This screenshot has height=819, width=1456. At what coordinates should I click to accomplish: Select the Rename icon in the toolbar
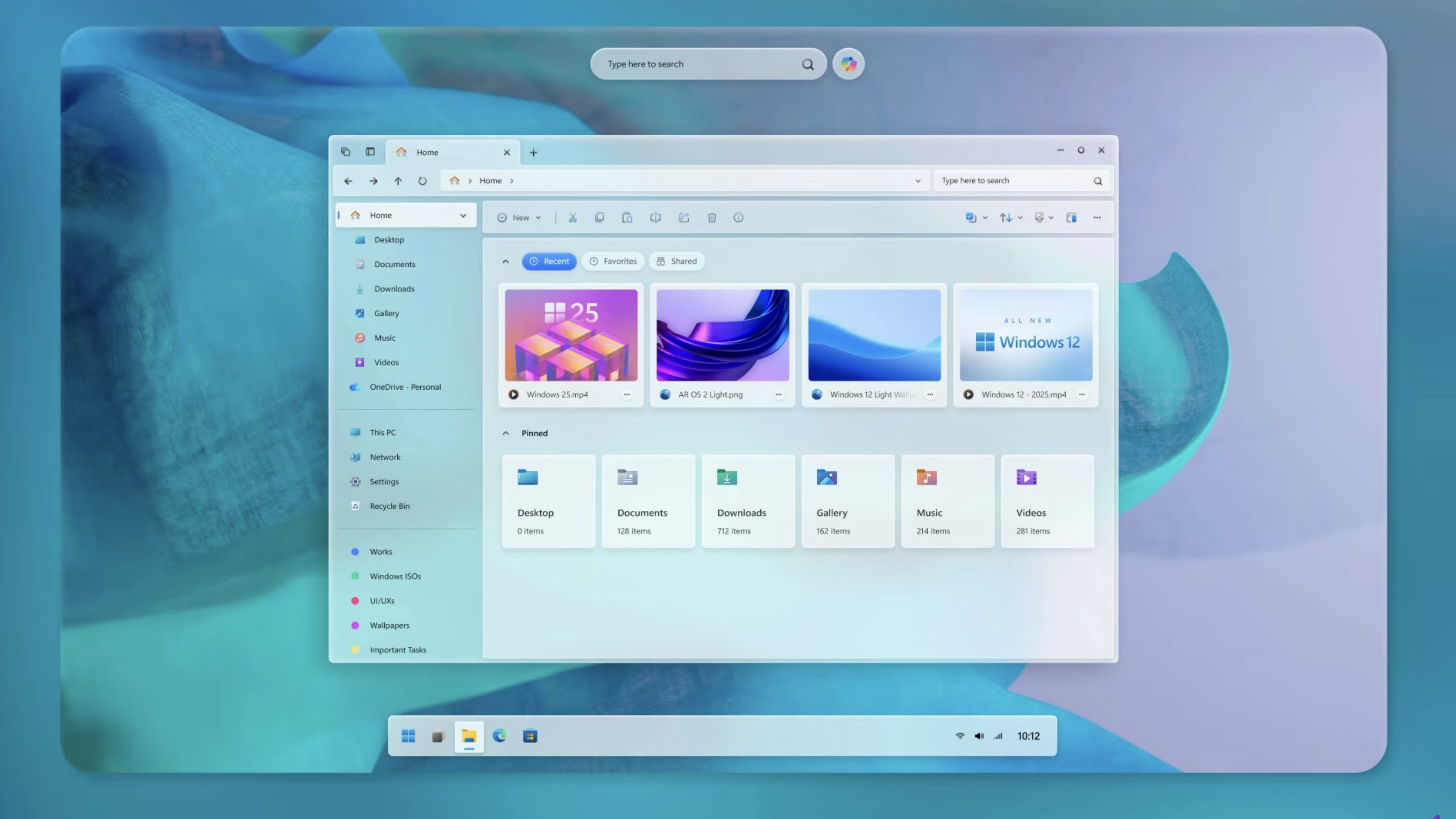[x=655, y=218]
